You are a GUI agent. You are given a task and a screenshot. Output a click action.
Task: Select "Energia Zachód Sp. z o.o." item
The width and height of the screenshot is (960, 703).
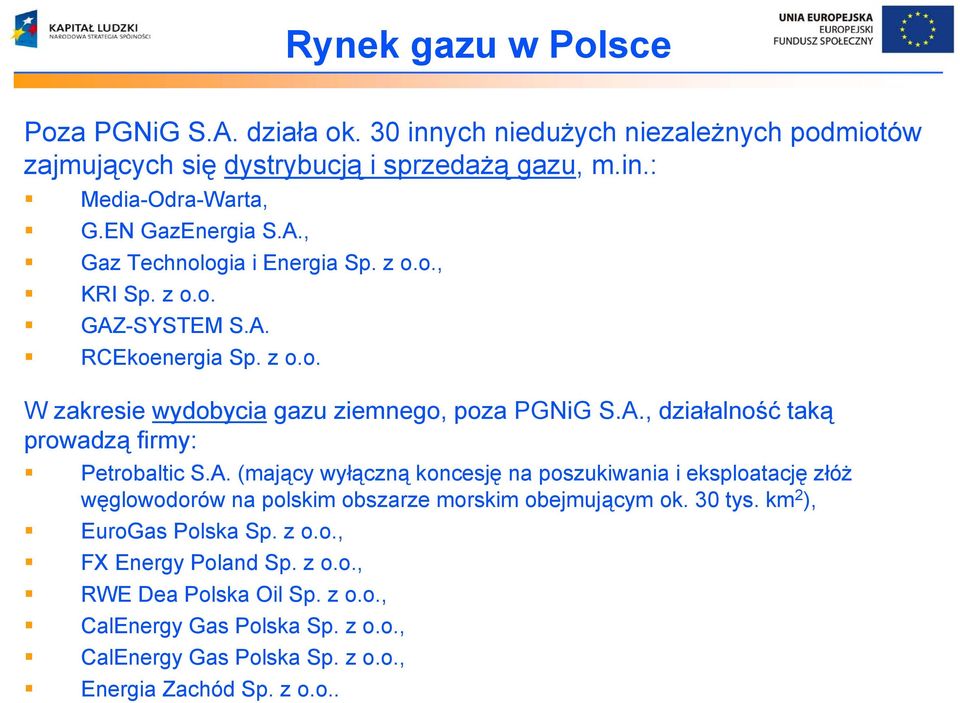(x=209, y=690)
